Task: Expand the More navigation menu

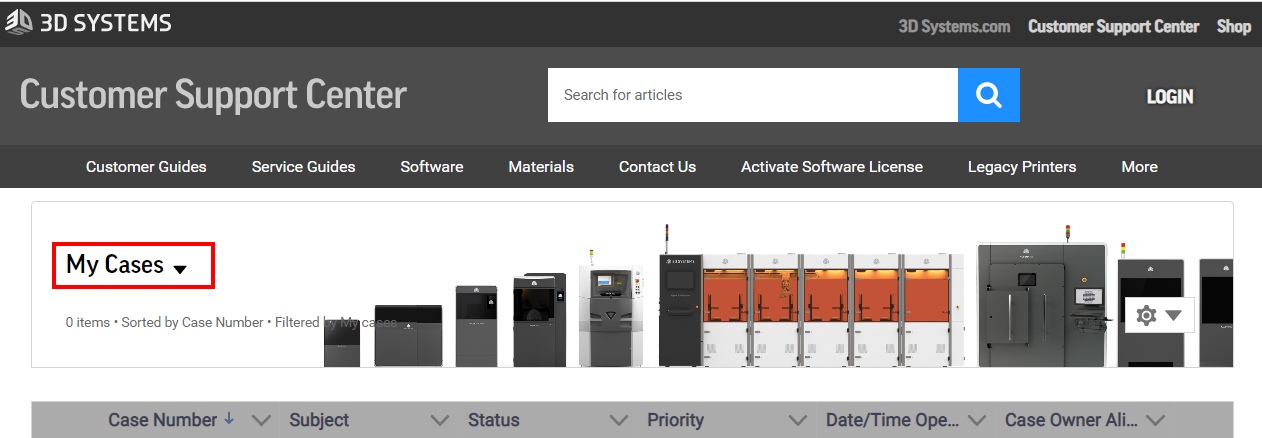Action: click(1139, 167)
